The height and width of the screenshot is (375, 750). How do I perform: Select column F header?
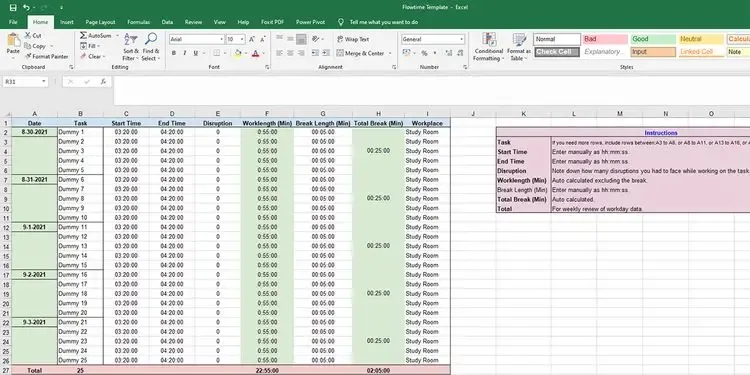pos(267,114)
